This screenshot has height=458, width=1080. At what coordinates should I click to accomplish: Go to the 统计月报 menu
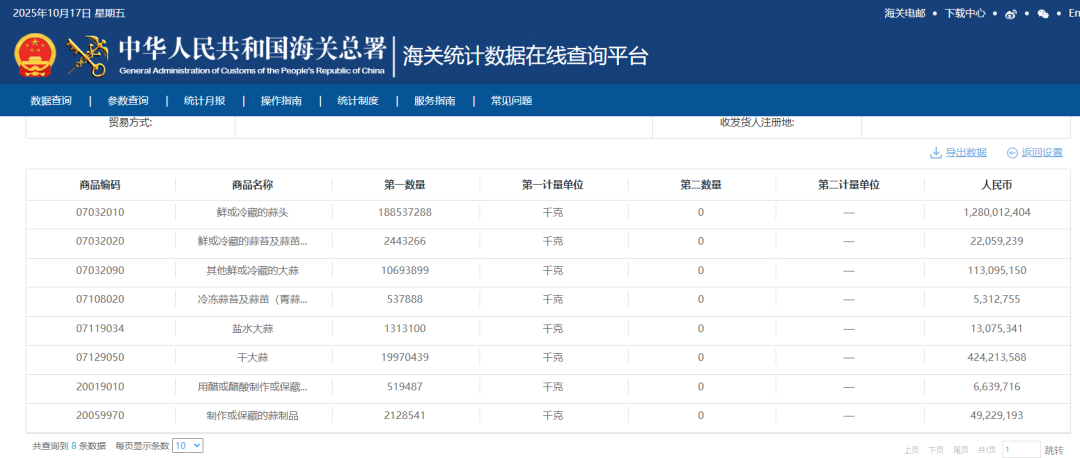[x=204, y=101]
